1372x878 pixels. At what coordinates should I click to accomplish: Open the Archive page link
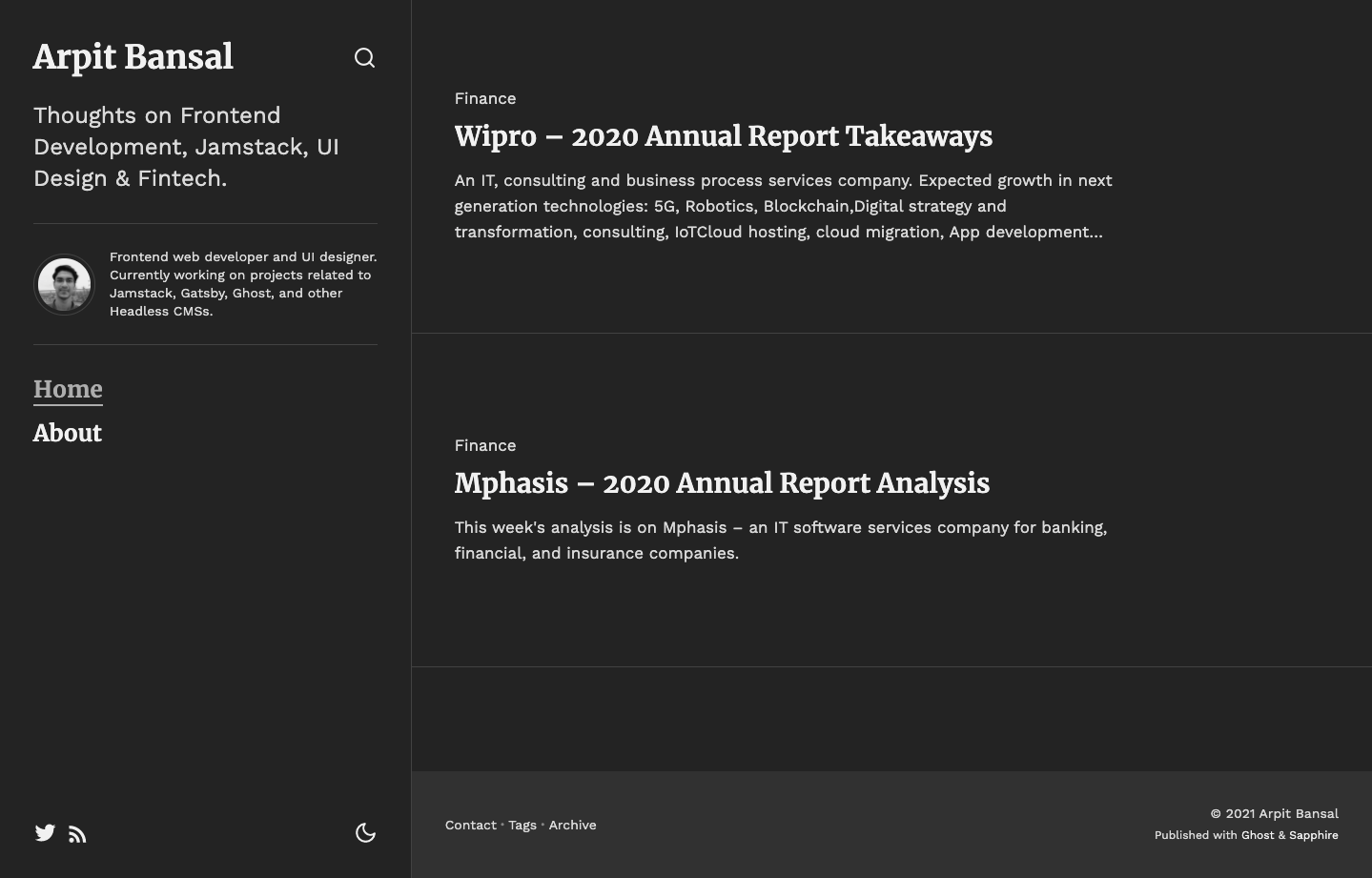click(x=572, y=825)
